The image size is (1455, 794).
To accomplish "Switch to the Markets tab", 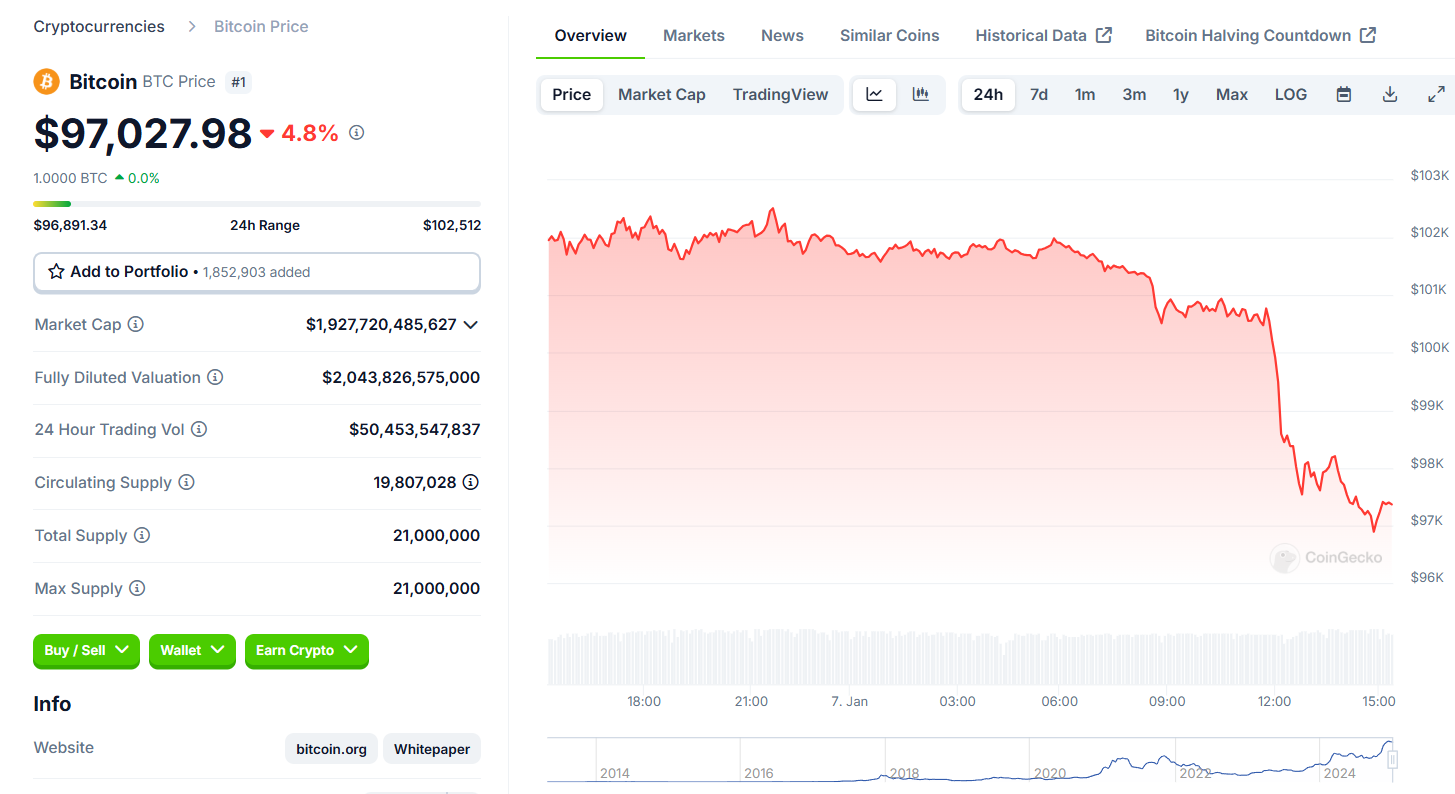I will coord(694,36).
